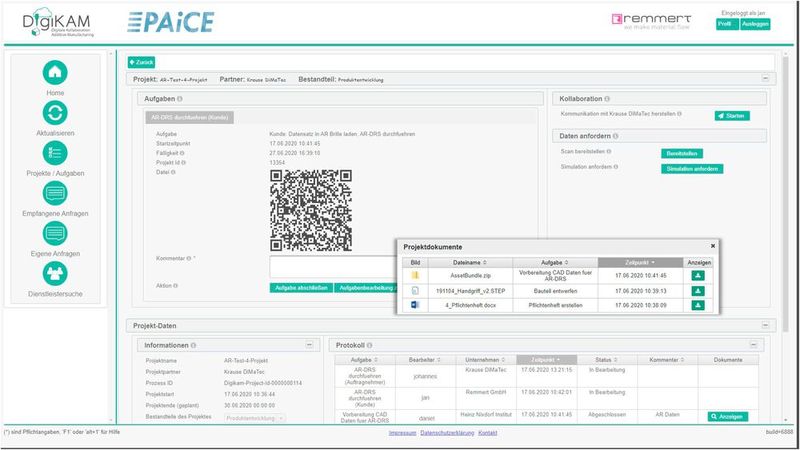Viewport: 800px width, 450px height.
Task: Open the Profil button
Action: pyautogui.click(x=727, y=24)
